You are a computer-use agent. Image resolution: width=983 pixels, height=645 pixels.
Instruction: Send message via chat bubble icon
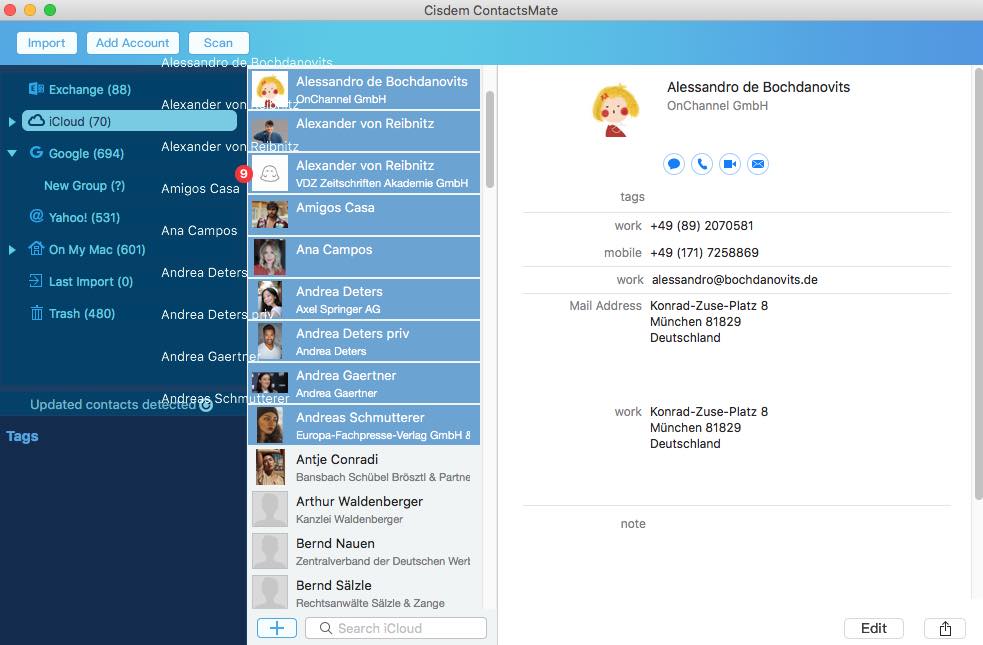click(x=674, y=164)
